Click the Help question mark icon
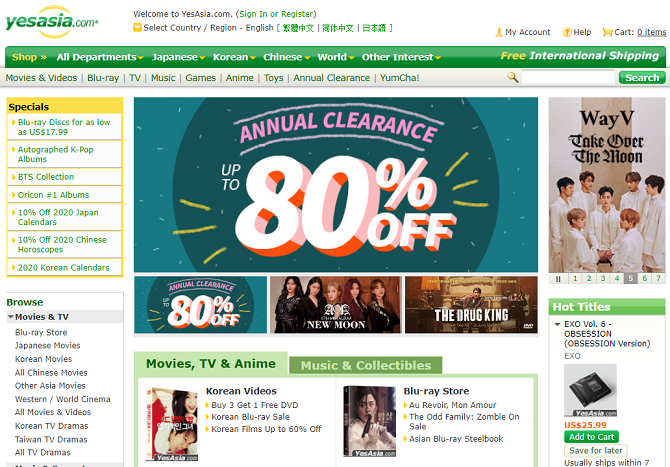 click(567, 32)
